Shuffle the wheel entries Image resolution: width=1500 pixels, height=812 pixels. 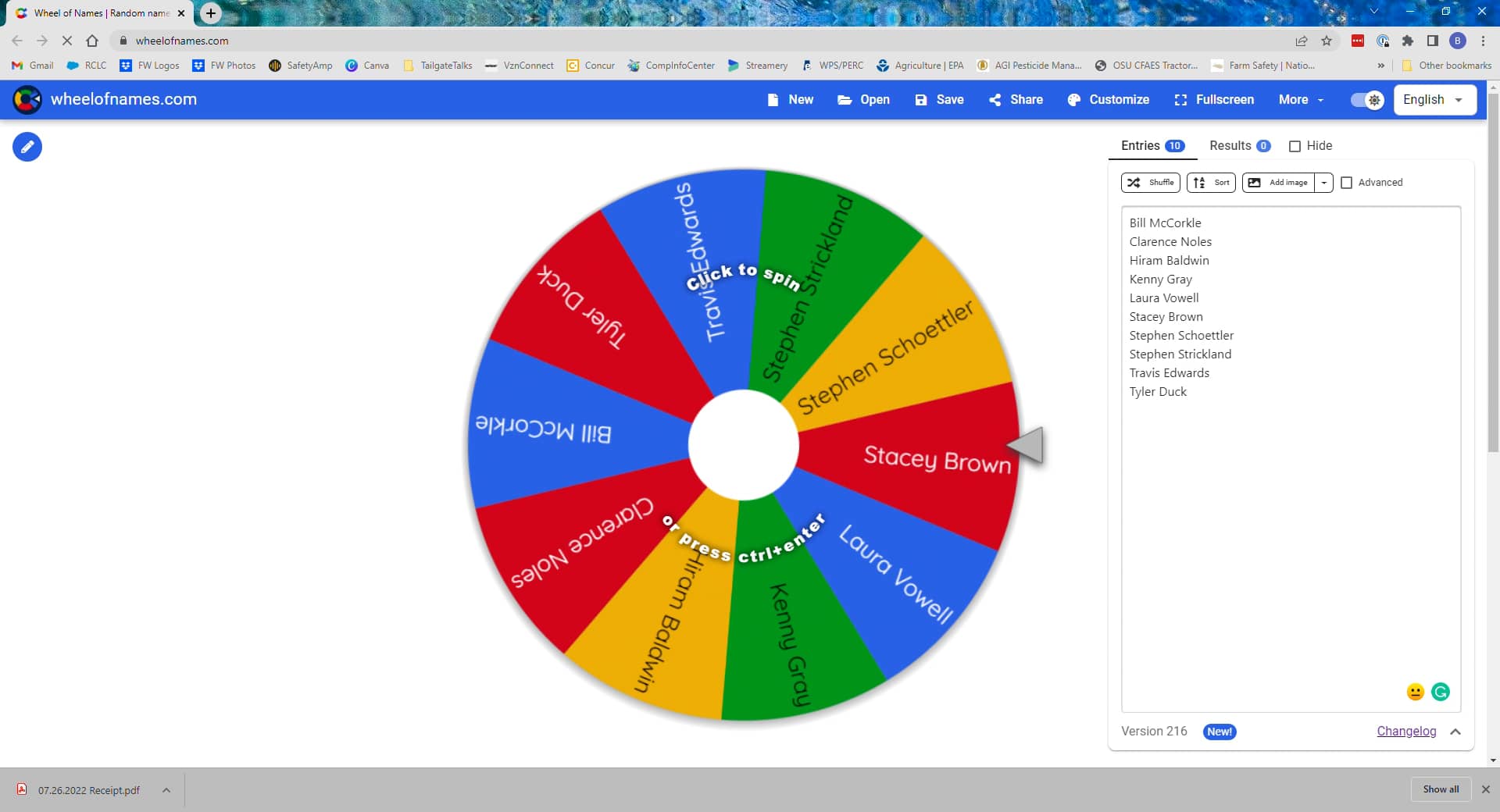(1149, 182)
